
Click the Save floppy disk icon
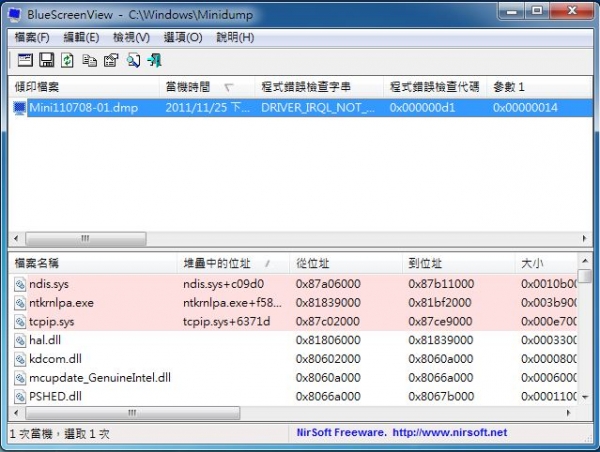(47, 60)
